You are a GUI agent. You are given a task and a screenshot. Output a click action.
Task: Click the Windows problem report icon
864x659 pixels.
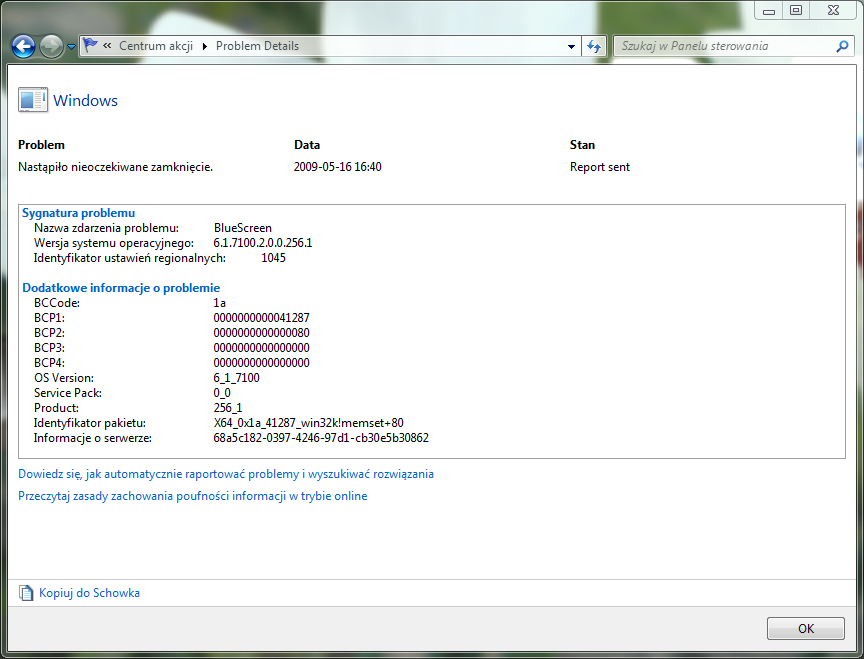pyautogui.click(x=33, y=100)
